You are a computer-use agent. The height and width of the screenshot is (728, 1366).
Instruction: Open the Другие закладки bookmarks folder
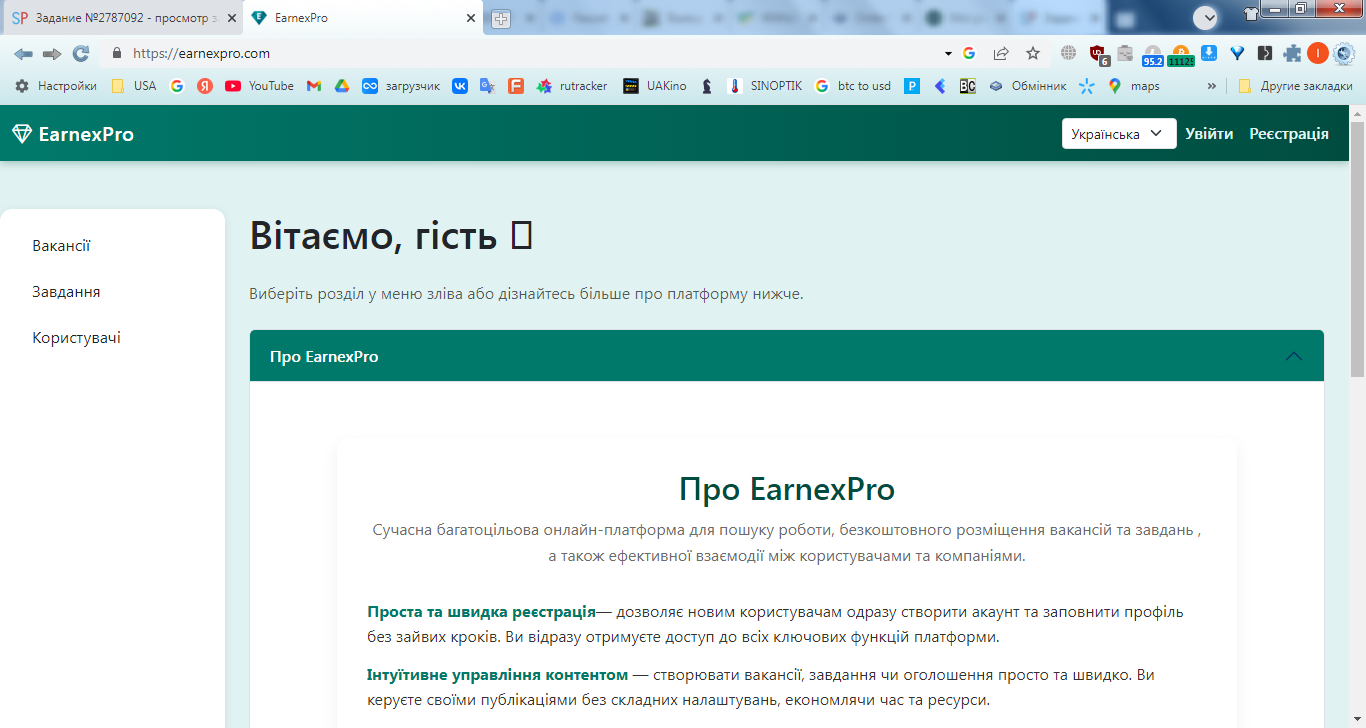(x=1295, y=86)
